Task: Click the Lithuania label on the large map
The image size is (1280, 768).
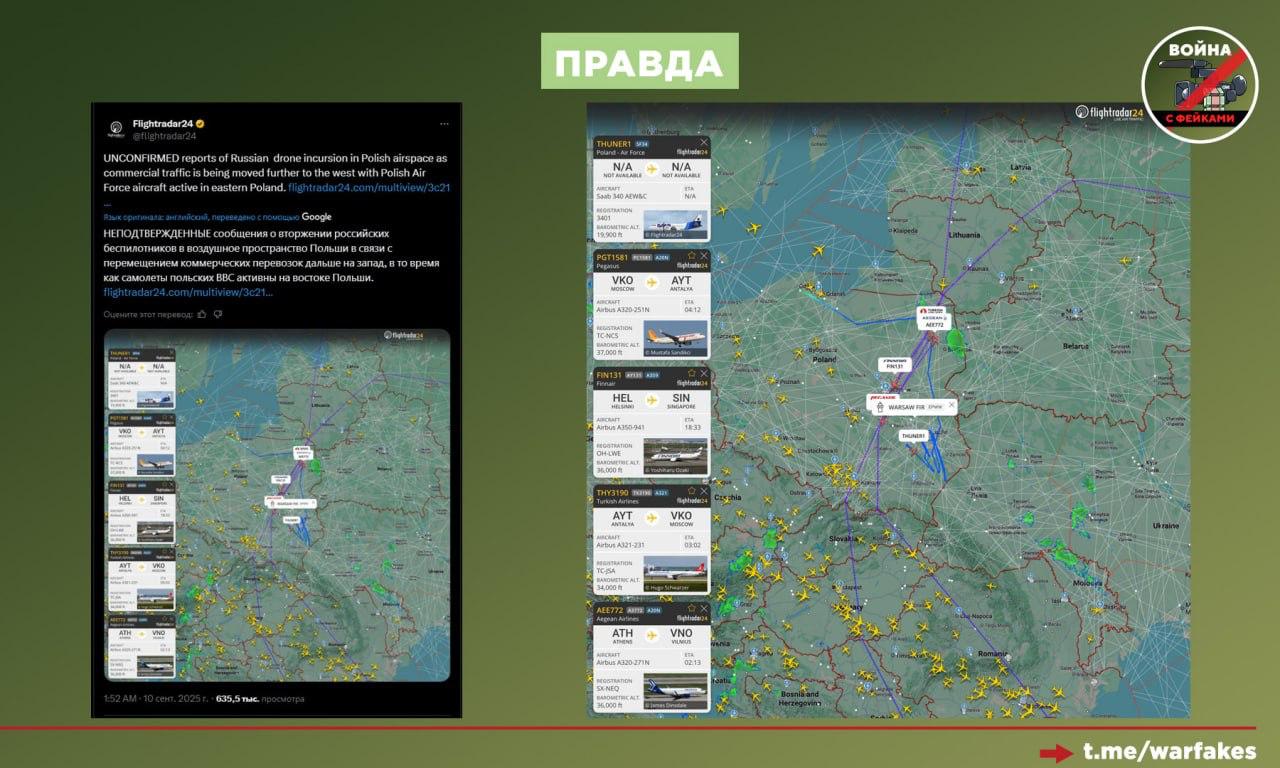Action: point(965,234)
